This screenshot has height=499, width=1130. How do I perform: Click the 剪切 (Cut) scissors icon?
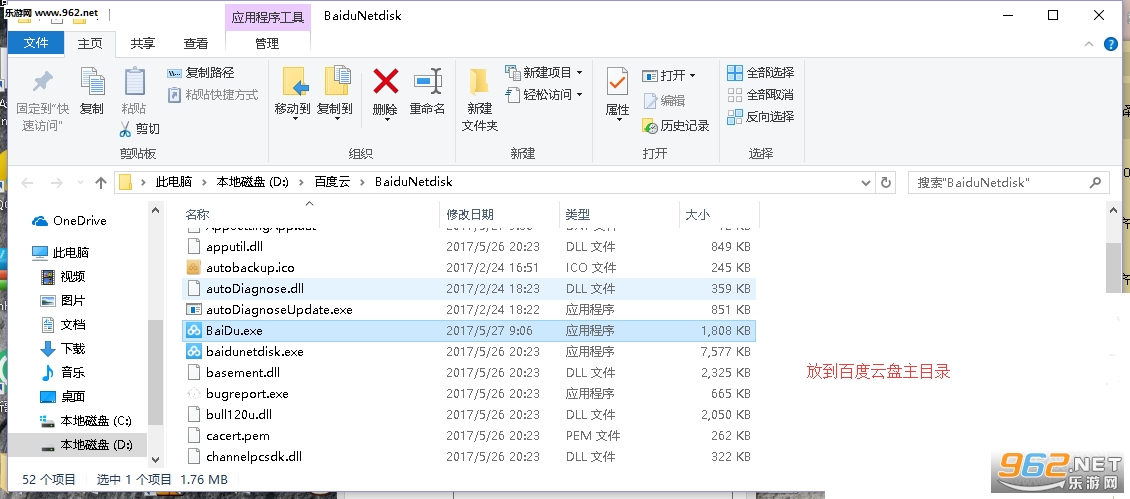tap(125, 129)
